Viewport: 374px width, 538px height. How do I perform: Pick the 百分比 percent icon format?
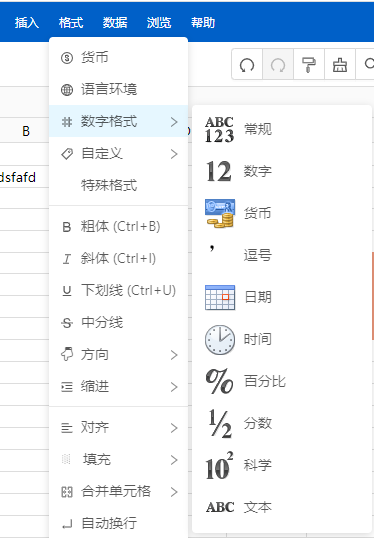[220, 381]
